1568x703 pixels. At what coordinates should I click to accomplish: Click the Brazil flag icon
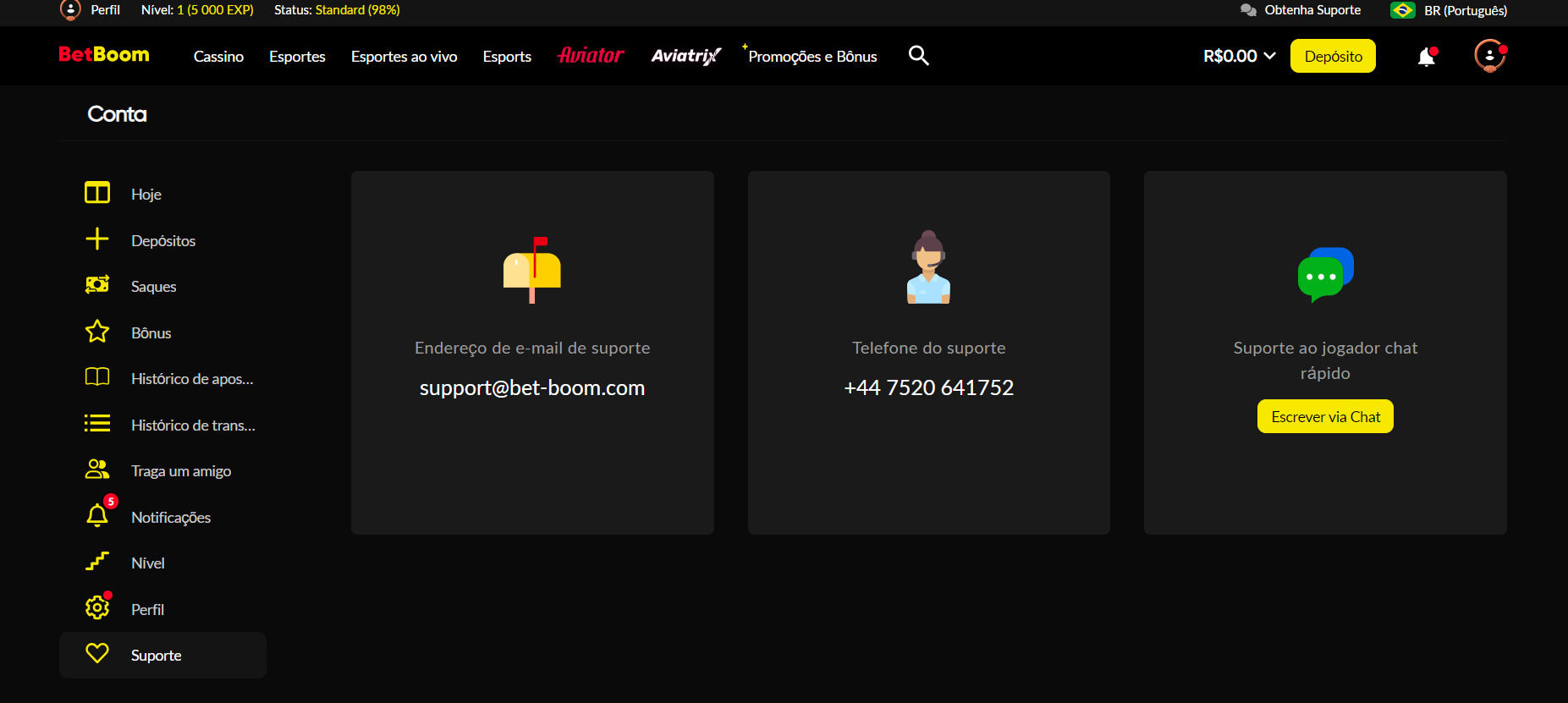1402,10
